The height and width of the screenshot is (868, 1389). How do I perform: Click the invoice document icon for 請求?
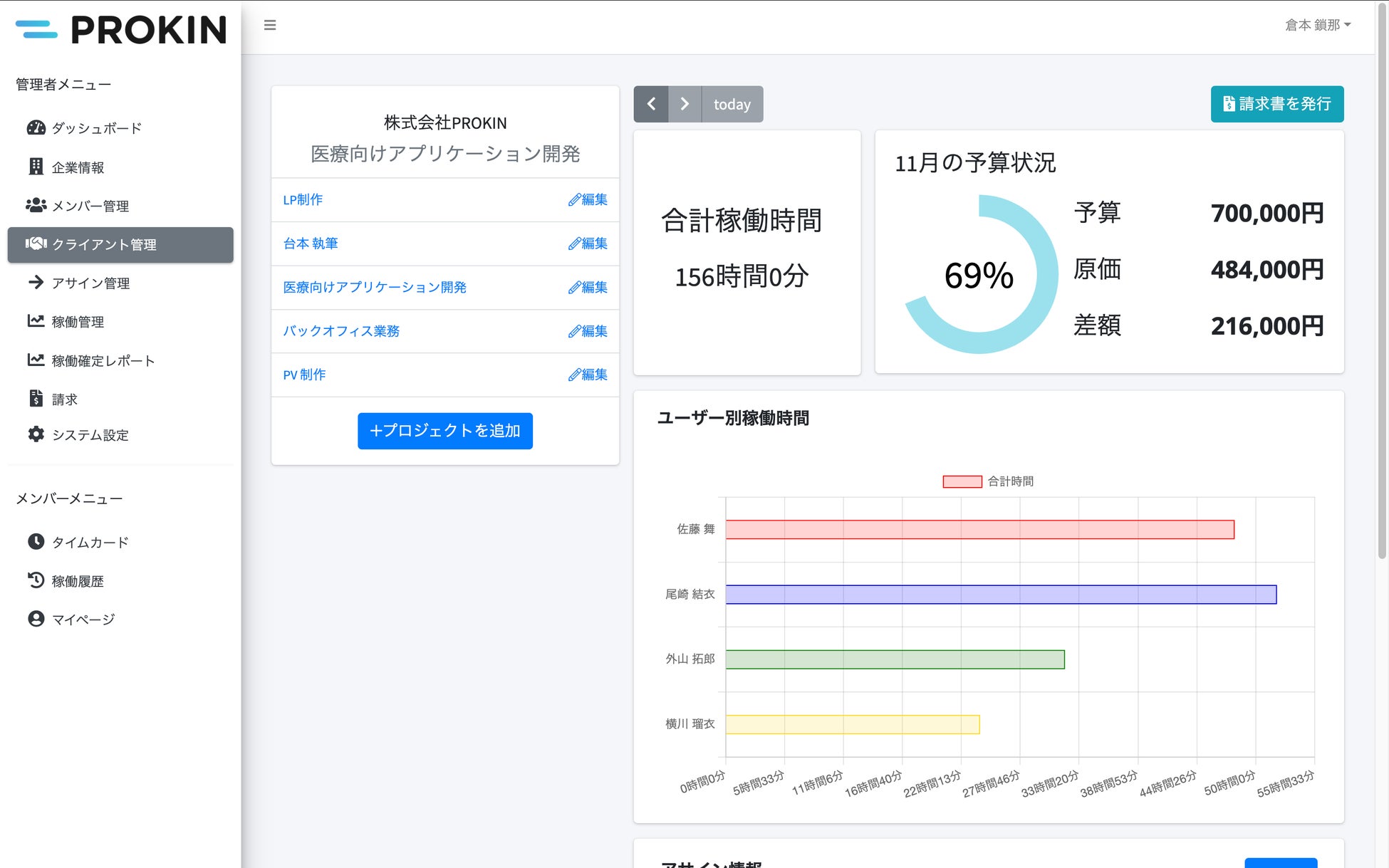click(x=36, y=399)
